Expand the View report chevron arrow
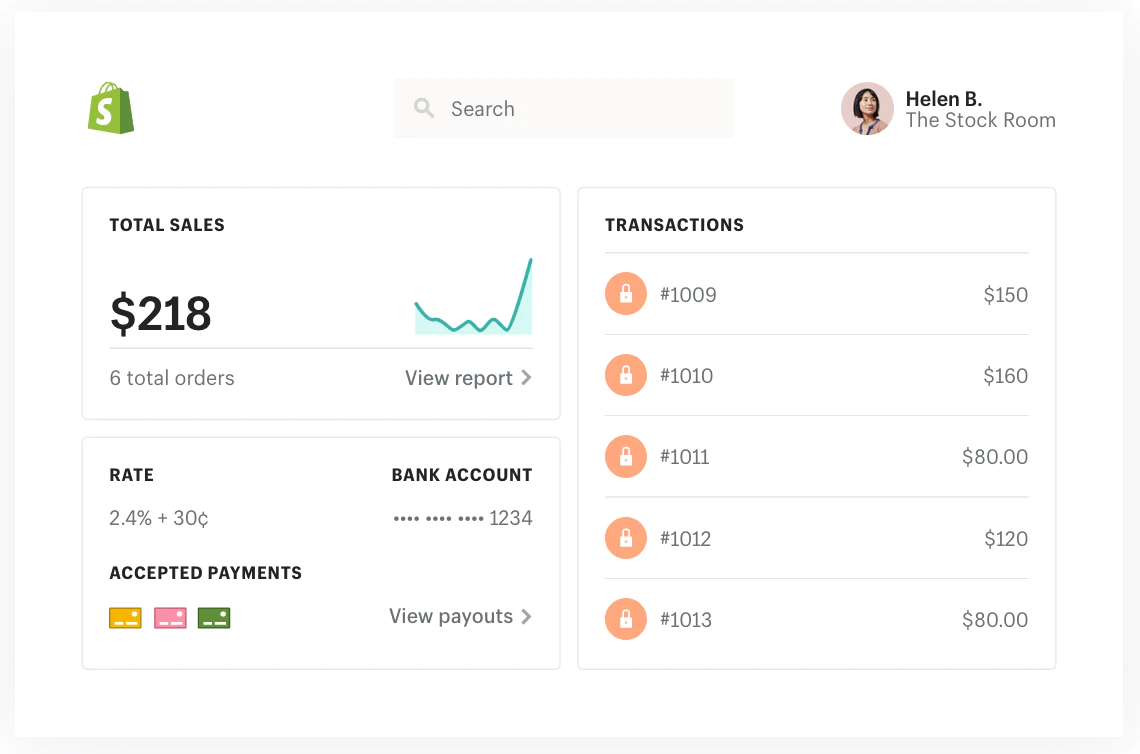 click(526, 378)
